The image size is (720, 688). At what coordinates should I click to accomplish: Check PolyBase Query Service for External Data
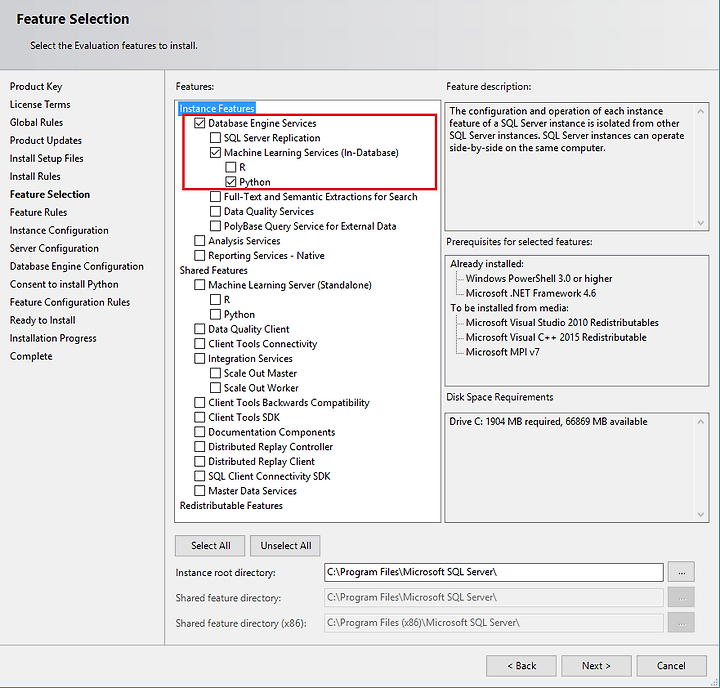[x=215, y=226]
